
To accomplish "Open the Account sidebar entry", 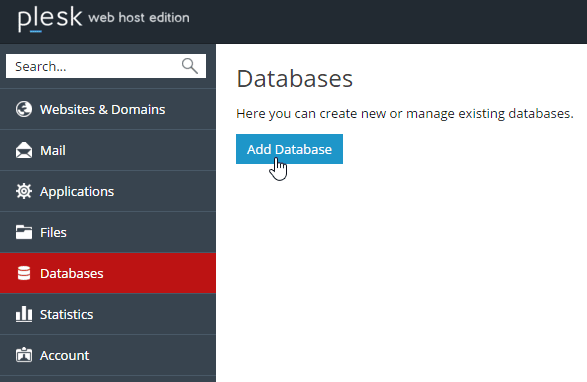I will [x=108, y=355].
